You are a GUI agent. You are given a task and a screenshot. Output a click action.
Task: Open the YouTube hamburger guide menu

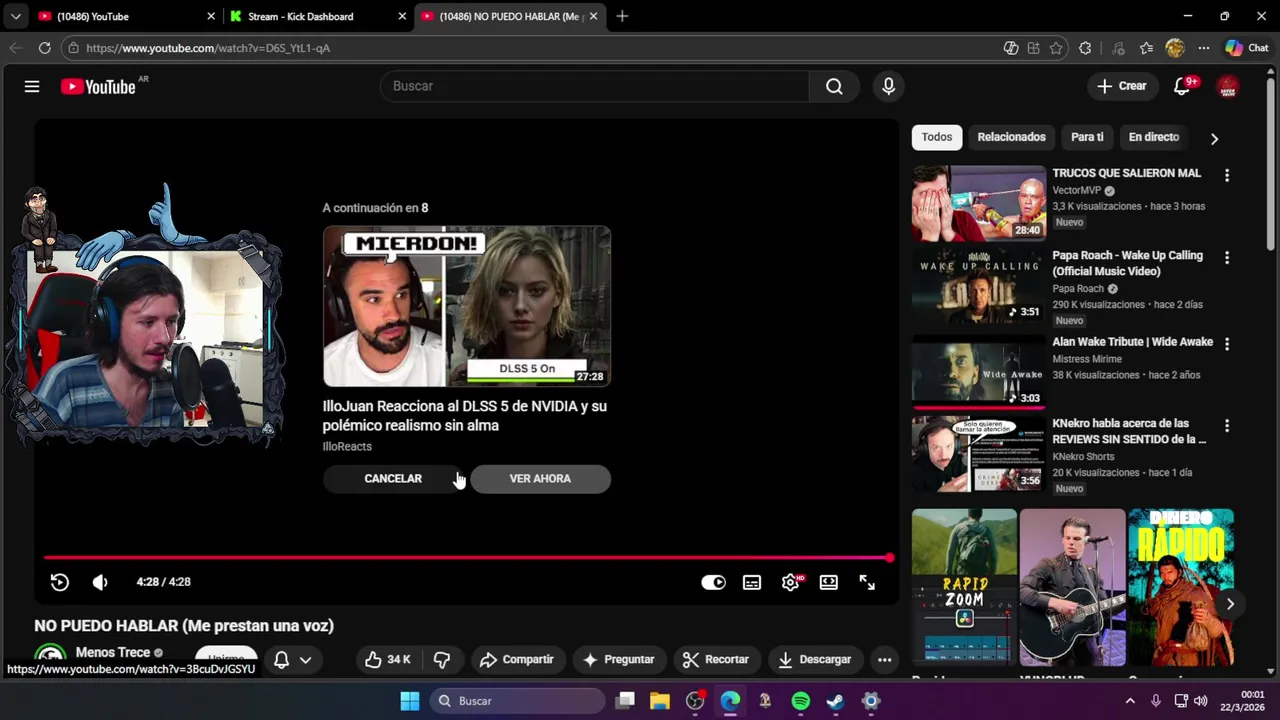click(32, 86)
